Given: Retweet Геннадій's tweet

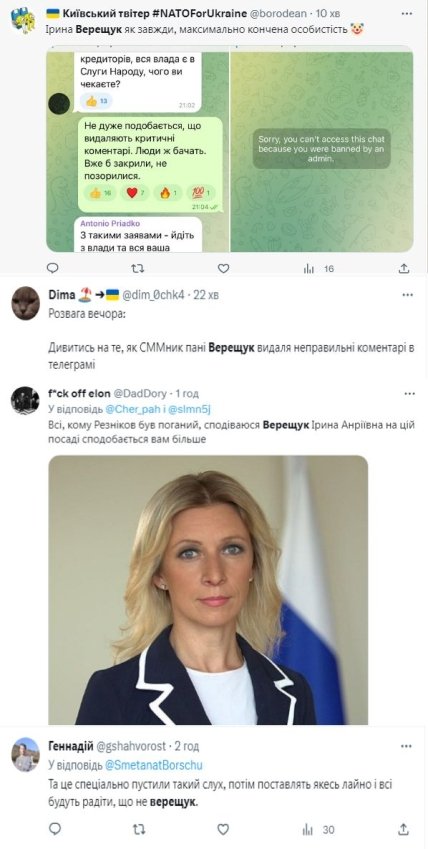Looking at the screenshot, I should (x=139, y=829).
